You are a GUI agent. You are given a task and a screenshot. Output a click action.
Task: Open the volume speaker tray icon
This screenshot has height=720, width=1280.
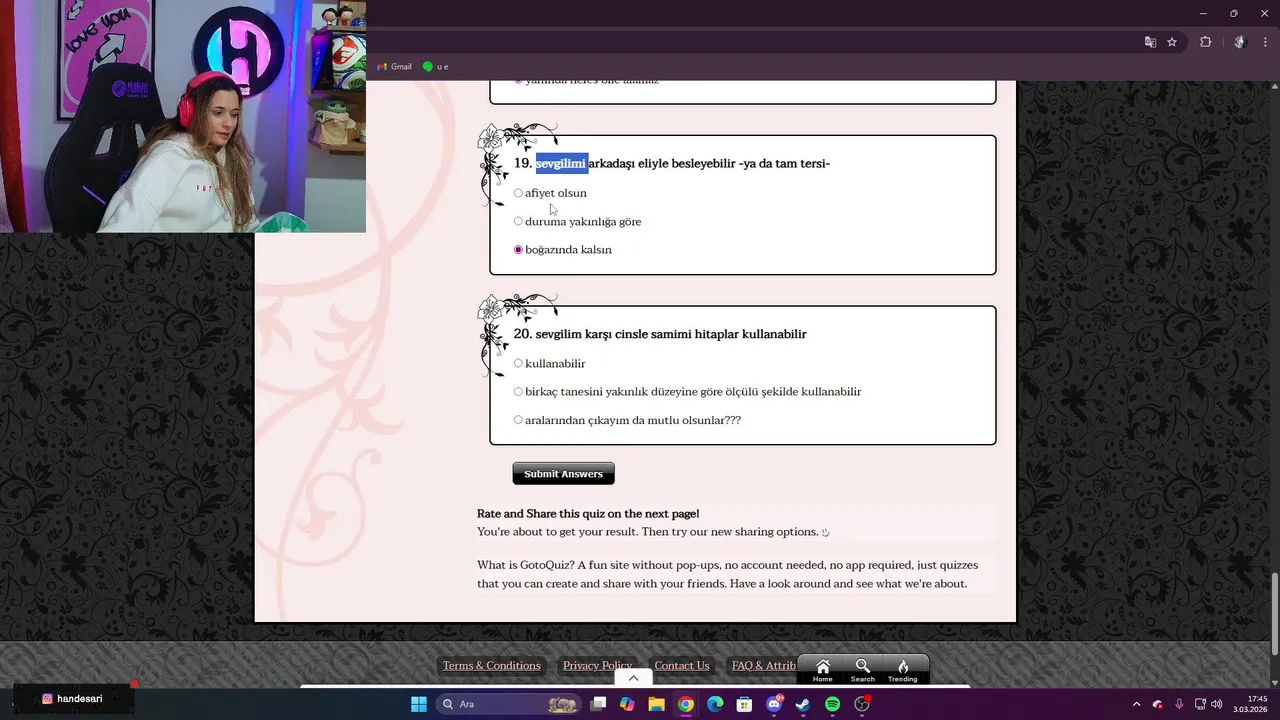coord(1217,704)
